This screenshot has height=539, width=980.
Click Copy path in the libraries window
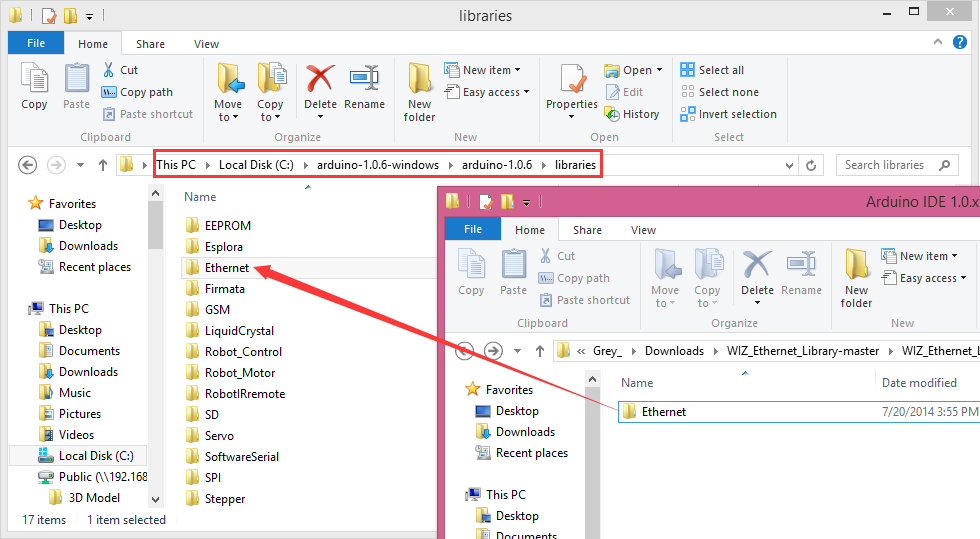[138, 92]
